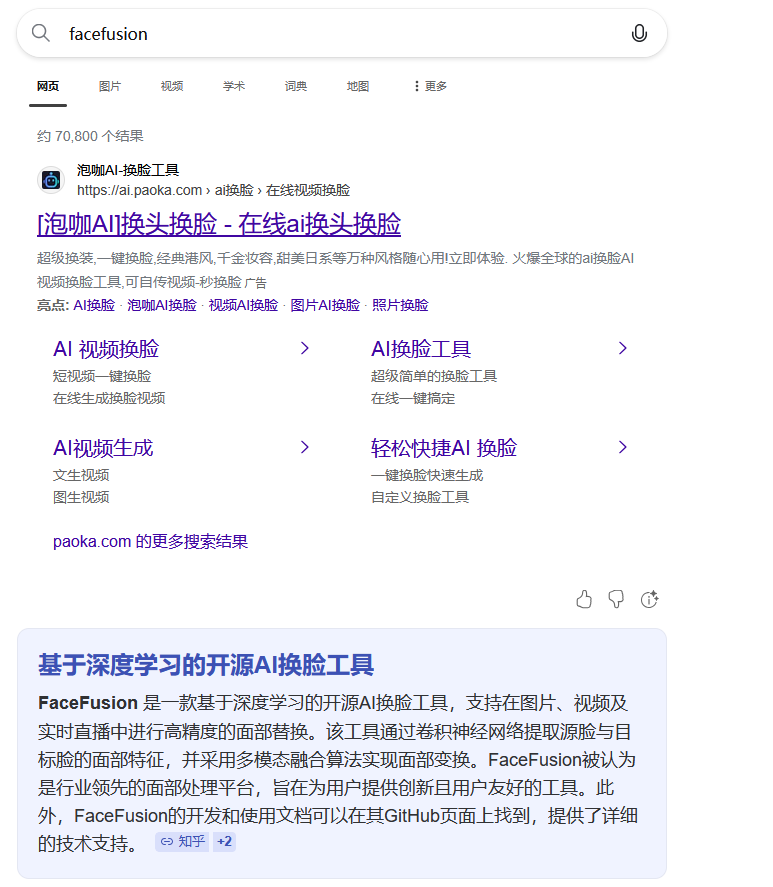The height and width of the screenshot is (887, 773).
Task: Activate microphone voice search
Action: (x=639, y=33)
